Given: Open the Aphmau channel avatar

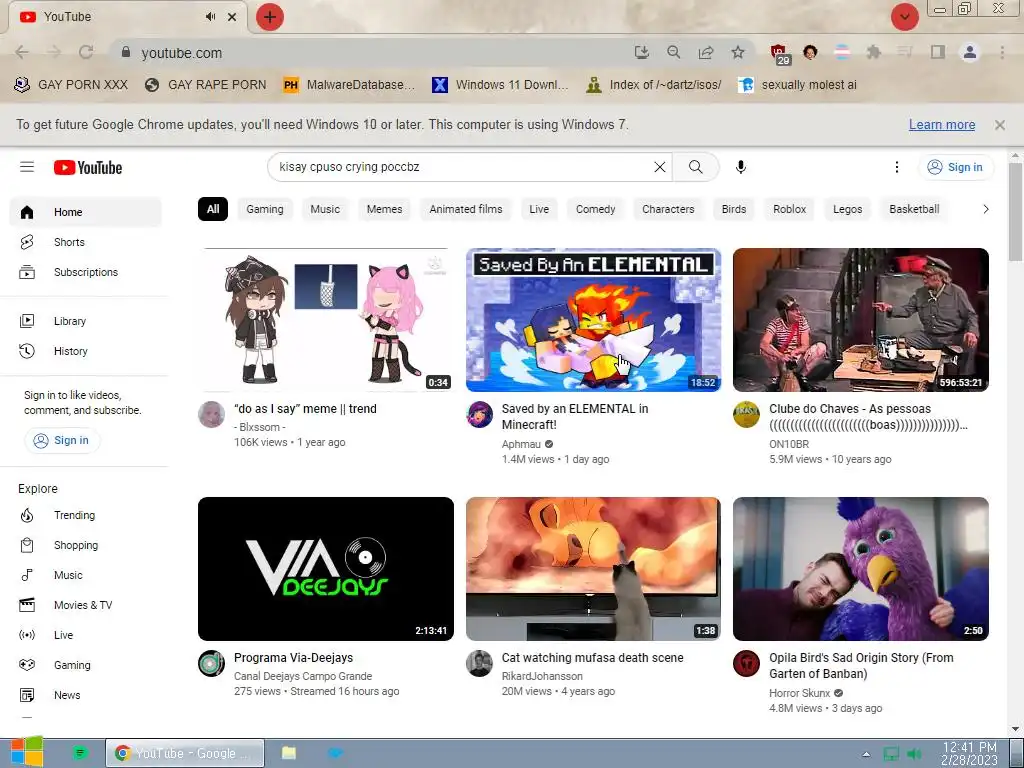Looking at the screenshot, I should click(x=479, y=415).
